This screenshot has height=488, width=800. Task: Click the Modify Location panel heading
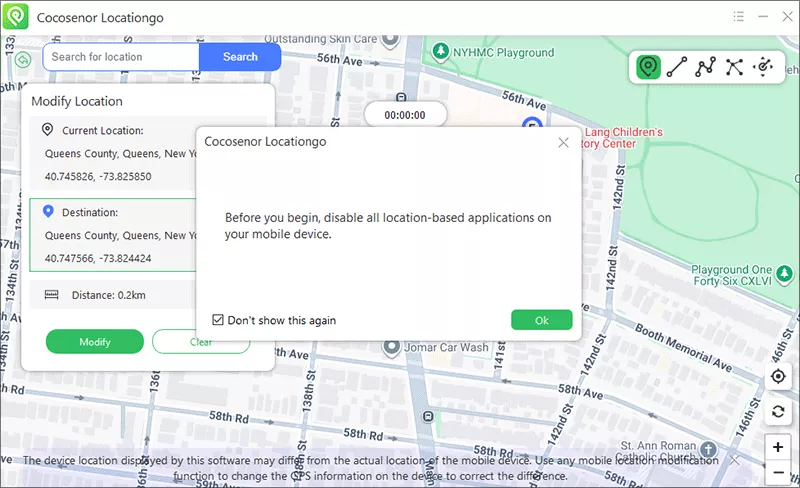pyautogui.click(x=77, y=101)
